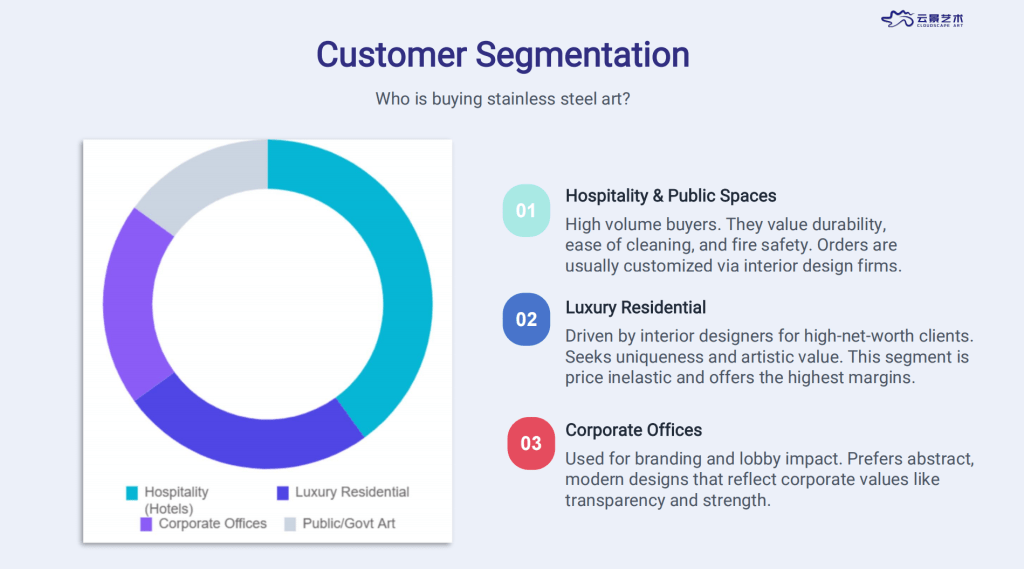Screen dimensions: 1024x569
Task: Toggle Public/Govt Art legend label
Action: click(349, 523)
